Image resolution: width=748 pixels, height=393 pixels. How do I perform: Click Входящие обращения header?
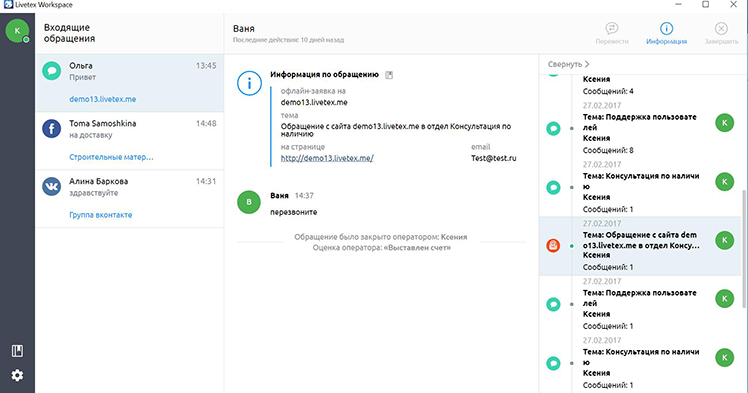[70, 33]
